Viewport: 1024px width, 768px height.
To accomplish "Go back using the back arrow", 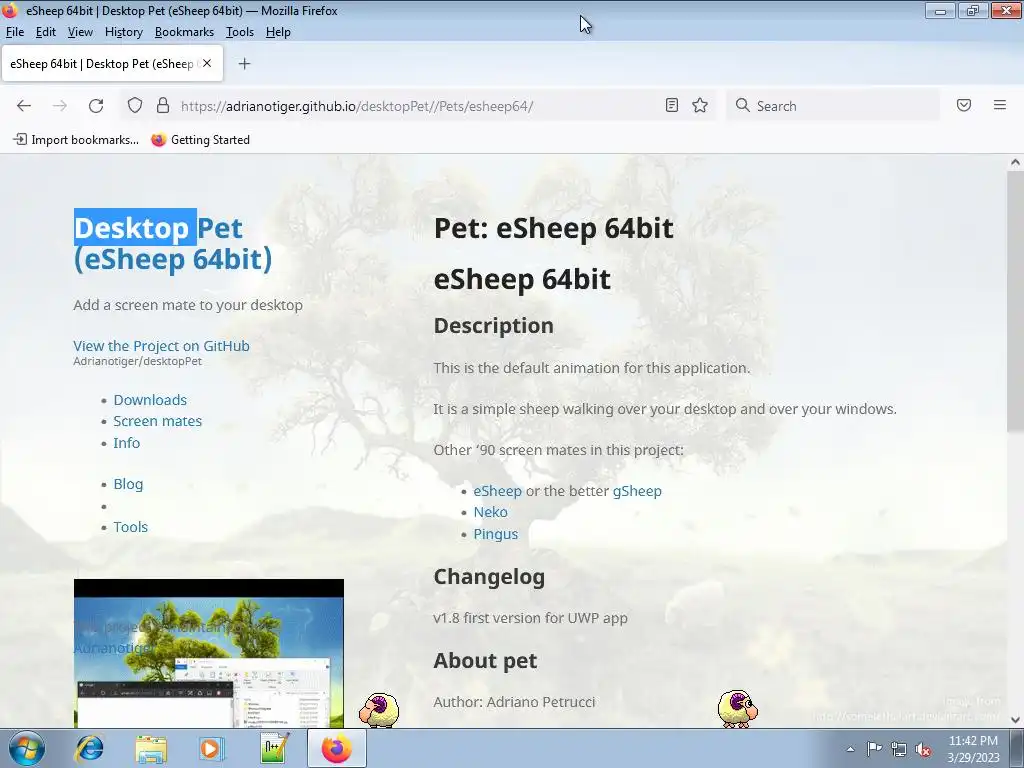I will click(x=24, y=106).
